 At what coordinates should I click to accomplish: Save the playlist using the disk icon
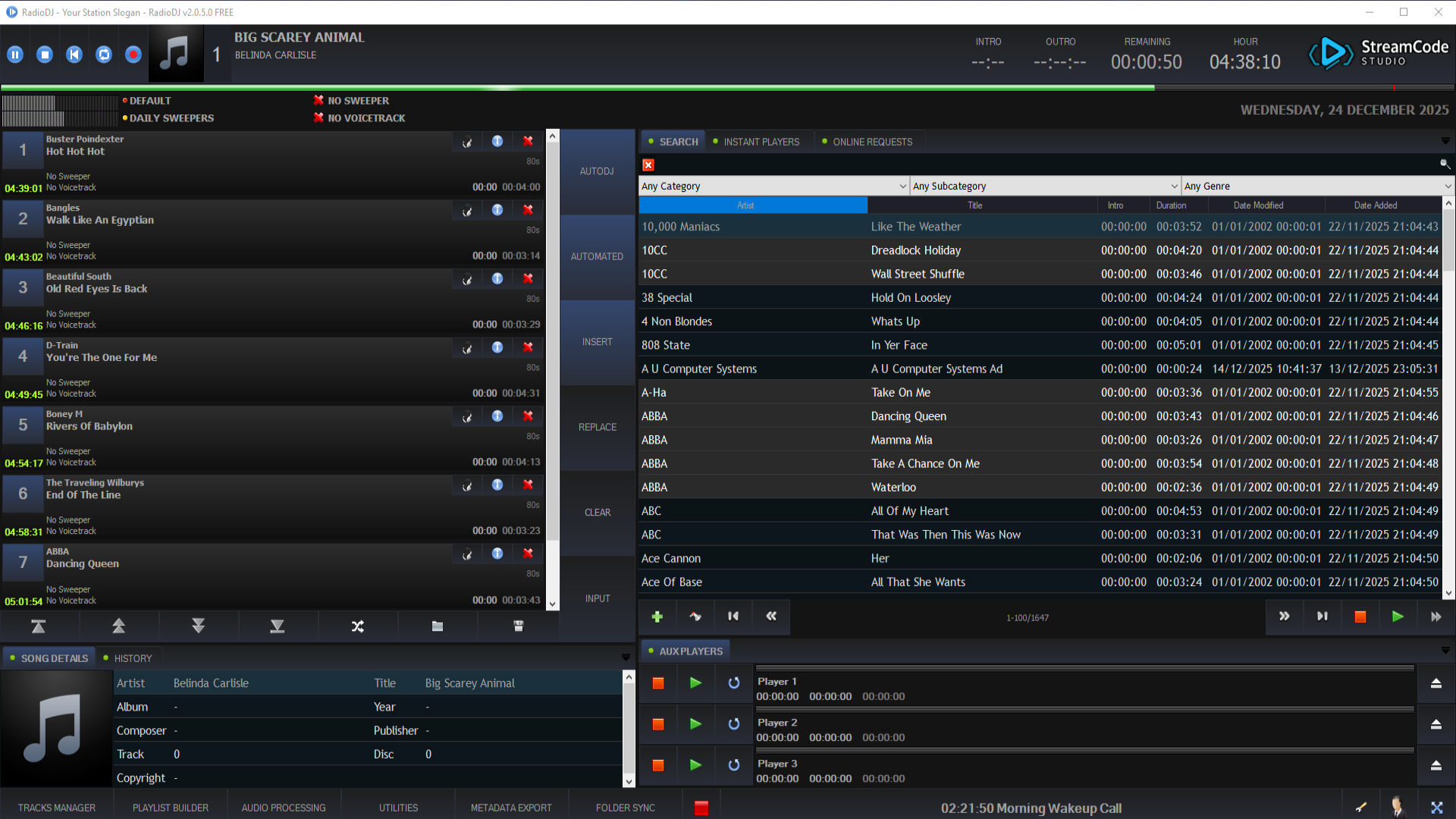(518, 626)
